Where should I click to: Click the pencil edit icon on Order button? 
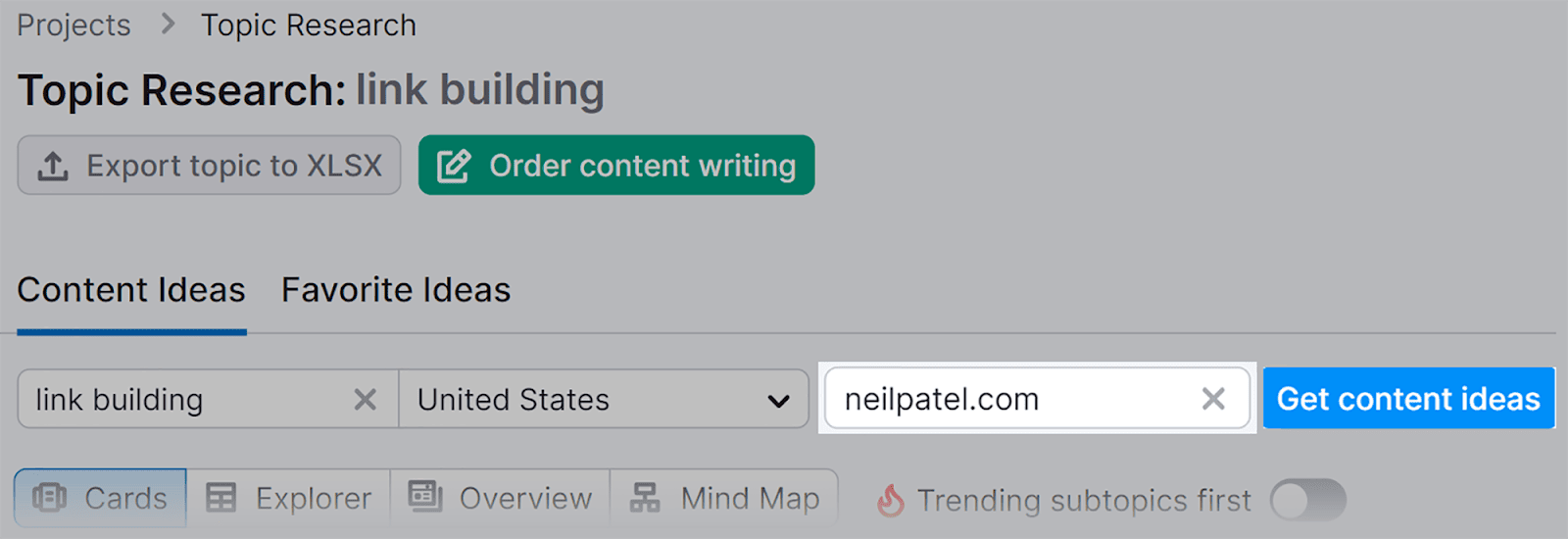(x=454, y=167)
